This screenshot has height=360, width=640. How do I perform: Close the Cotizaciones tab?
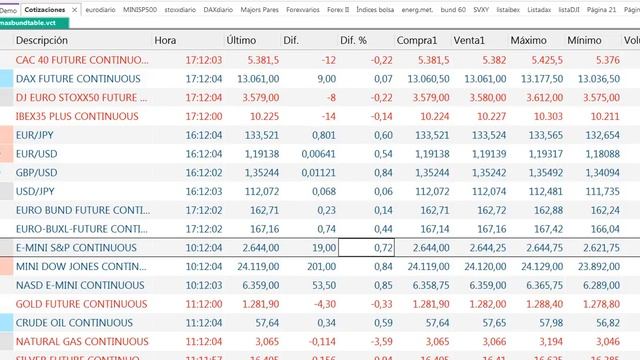(74, 10)
